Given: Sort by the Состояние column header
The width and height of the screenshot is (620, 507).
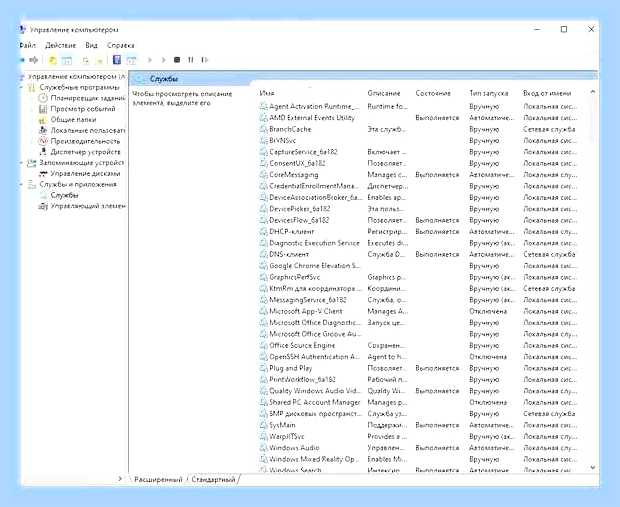Looking at the screenshot, I should [433, 93].
